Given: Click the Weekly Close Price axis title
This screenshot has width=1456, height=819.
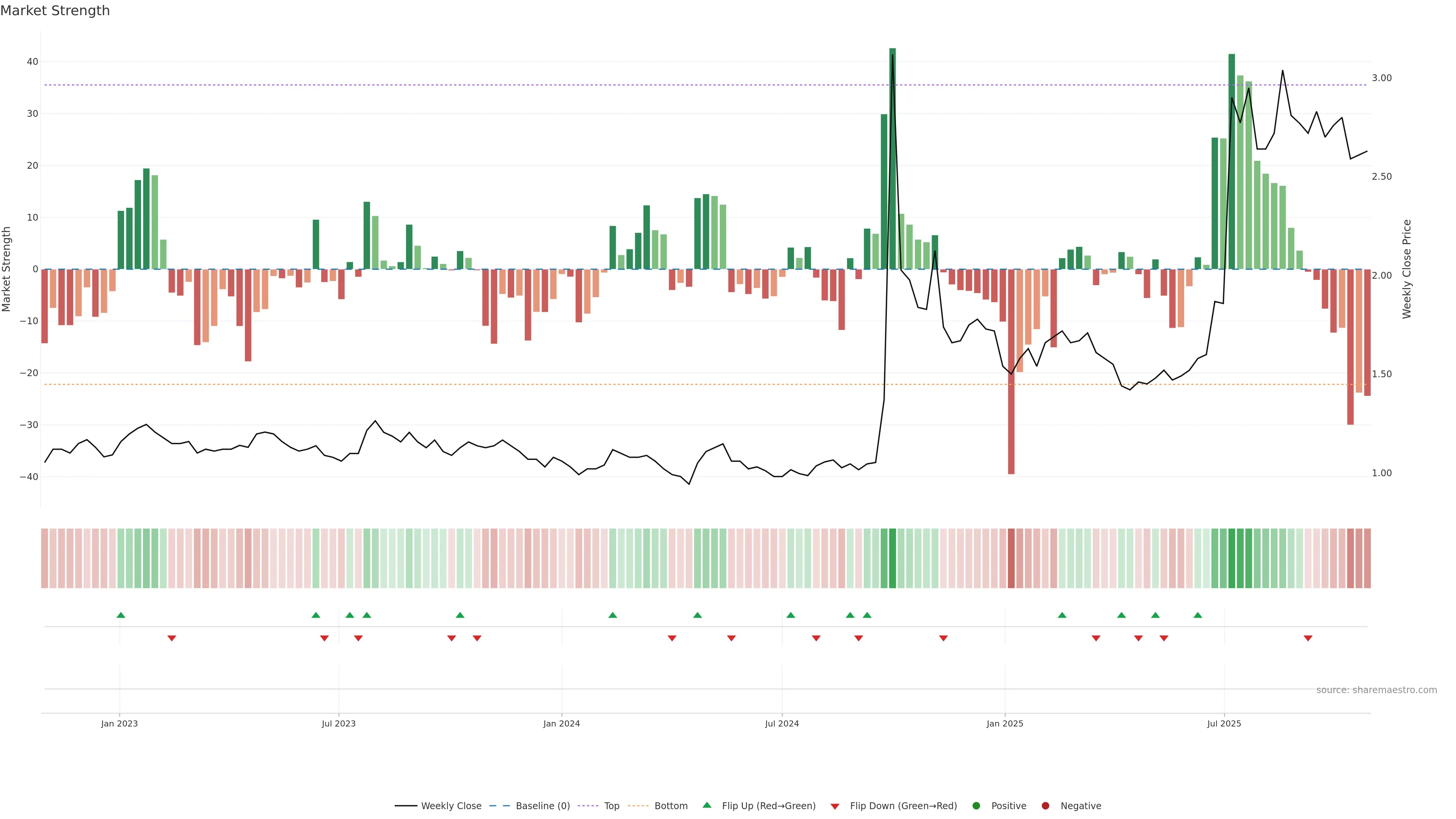Looking at the screenshot, I should click(x=1407, y=269).
